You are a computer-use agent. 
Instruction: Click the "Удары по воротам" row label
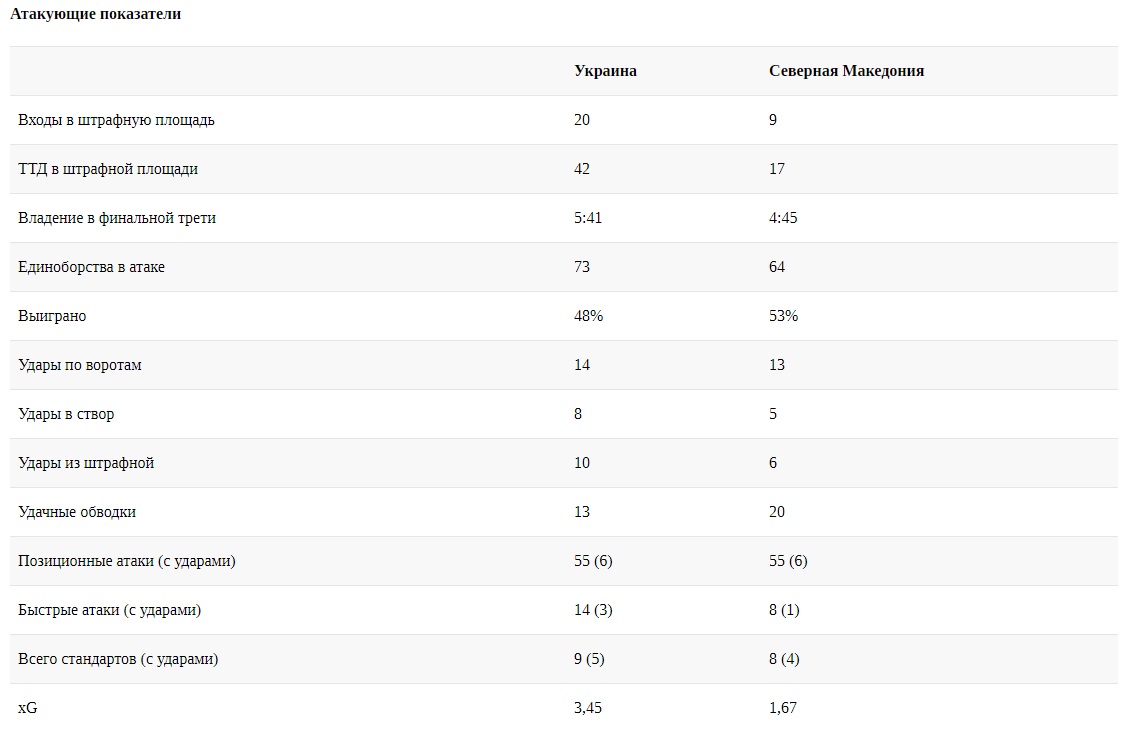click(x=80, y=365)
